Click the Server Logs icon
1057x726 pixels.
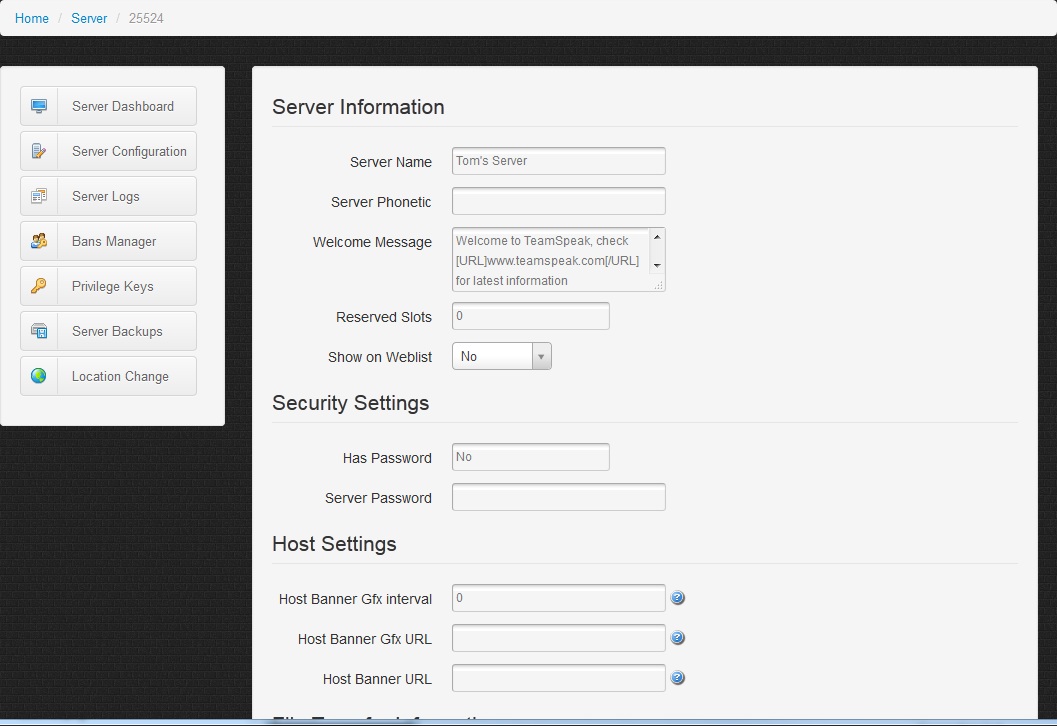pyautogui.click(x=39, y=196)
